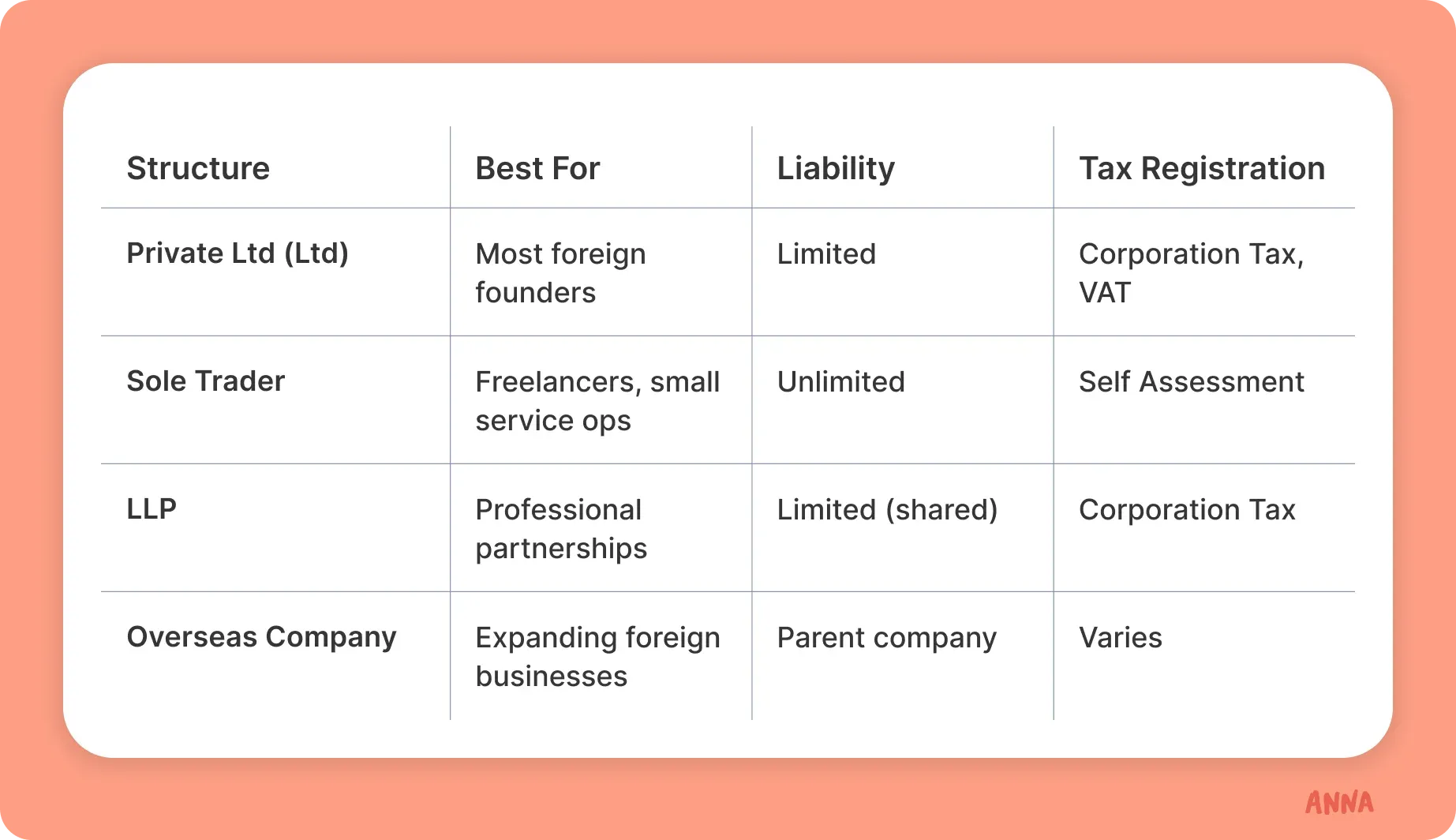The width and height of the screenshot is (1456, 840).
Task: Click the Tax Registration column header
Action: coord(1201,168)
